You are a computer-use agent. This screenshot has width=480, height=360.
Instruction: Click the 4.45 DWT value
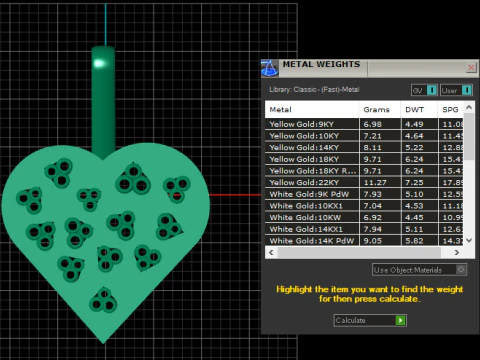tap(414, 218)
